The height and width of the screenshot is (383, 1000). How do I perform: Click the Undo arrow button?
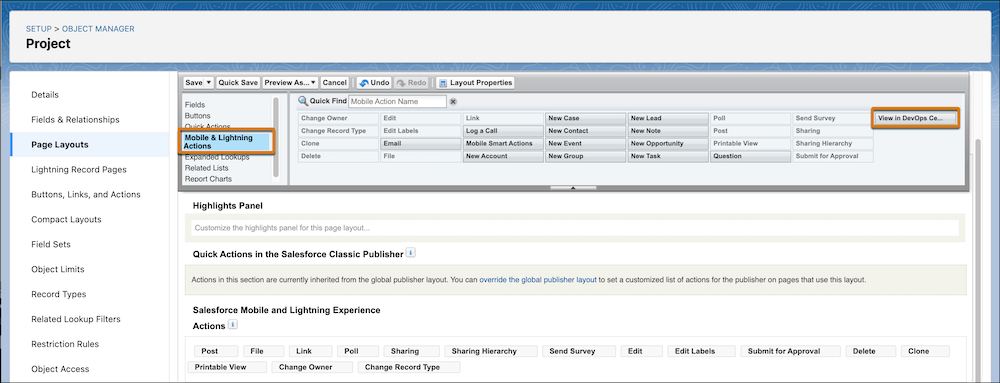374,83
